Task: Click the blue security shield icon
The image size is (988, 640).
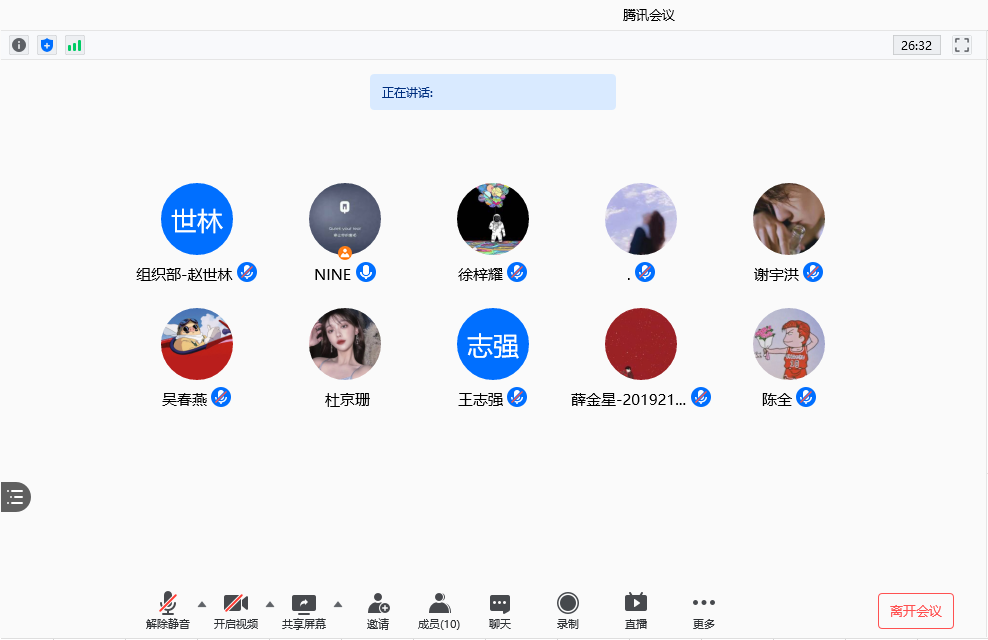Action: 47,45
